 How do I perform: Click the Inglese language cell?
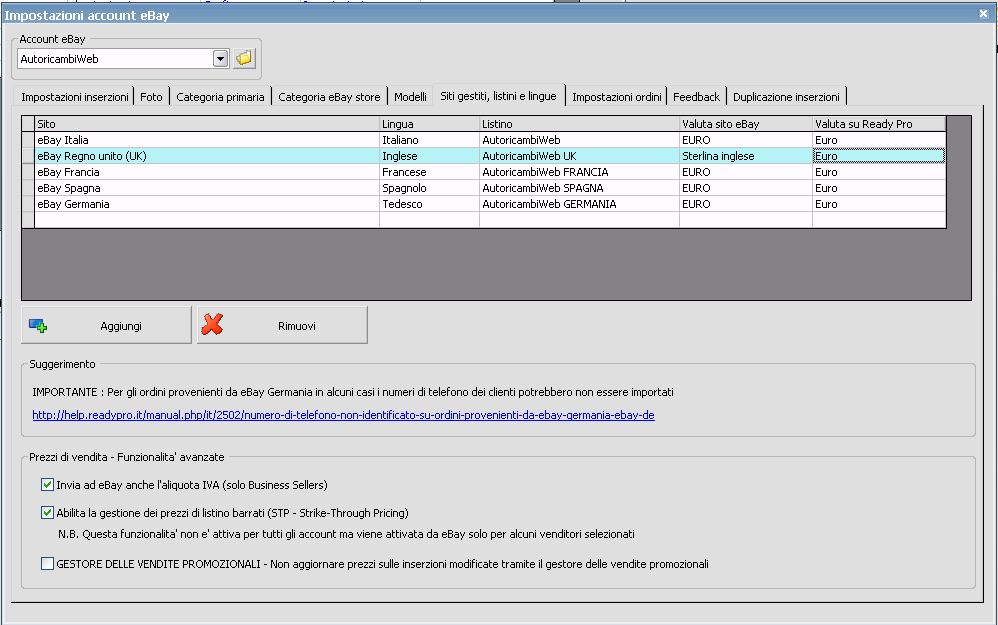(x=430, y=156)
